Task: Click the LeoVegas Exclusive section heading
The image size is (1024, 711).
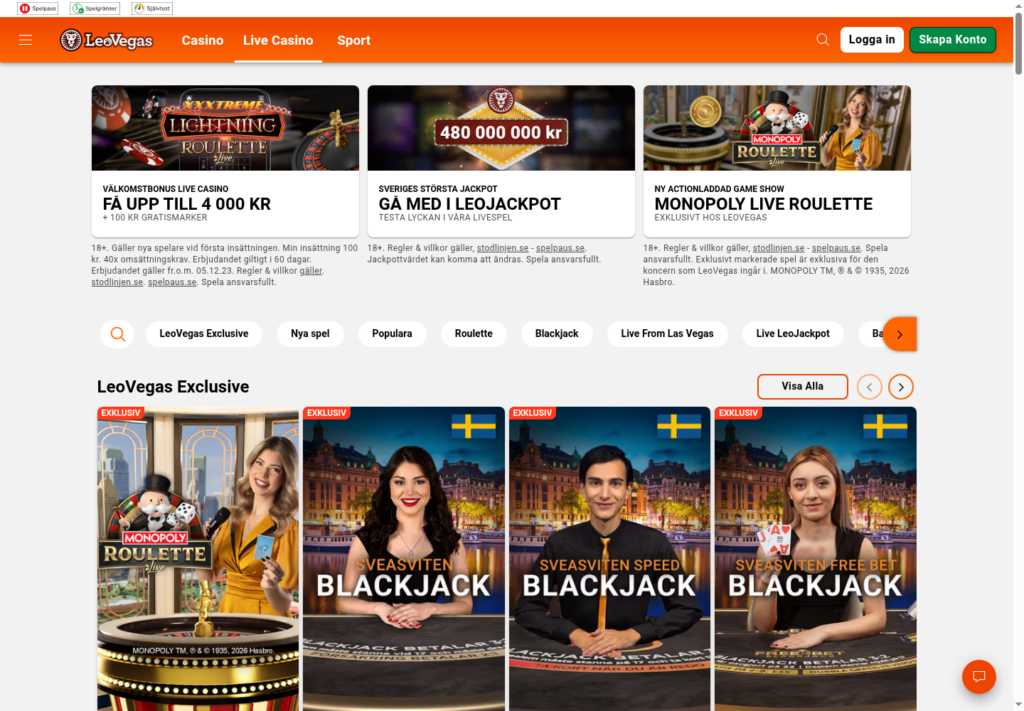Action: (x=173, y=387)
